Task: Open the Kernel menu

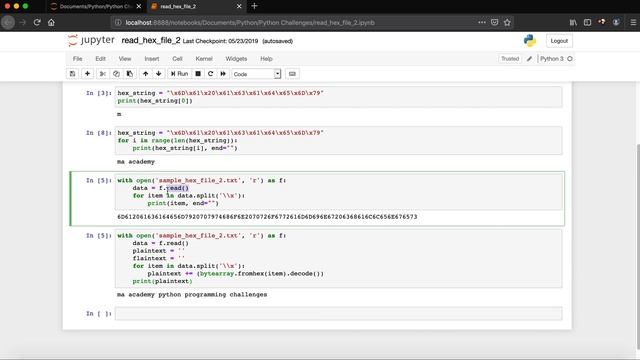Action: pos(204,59)
